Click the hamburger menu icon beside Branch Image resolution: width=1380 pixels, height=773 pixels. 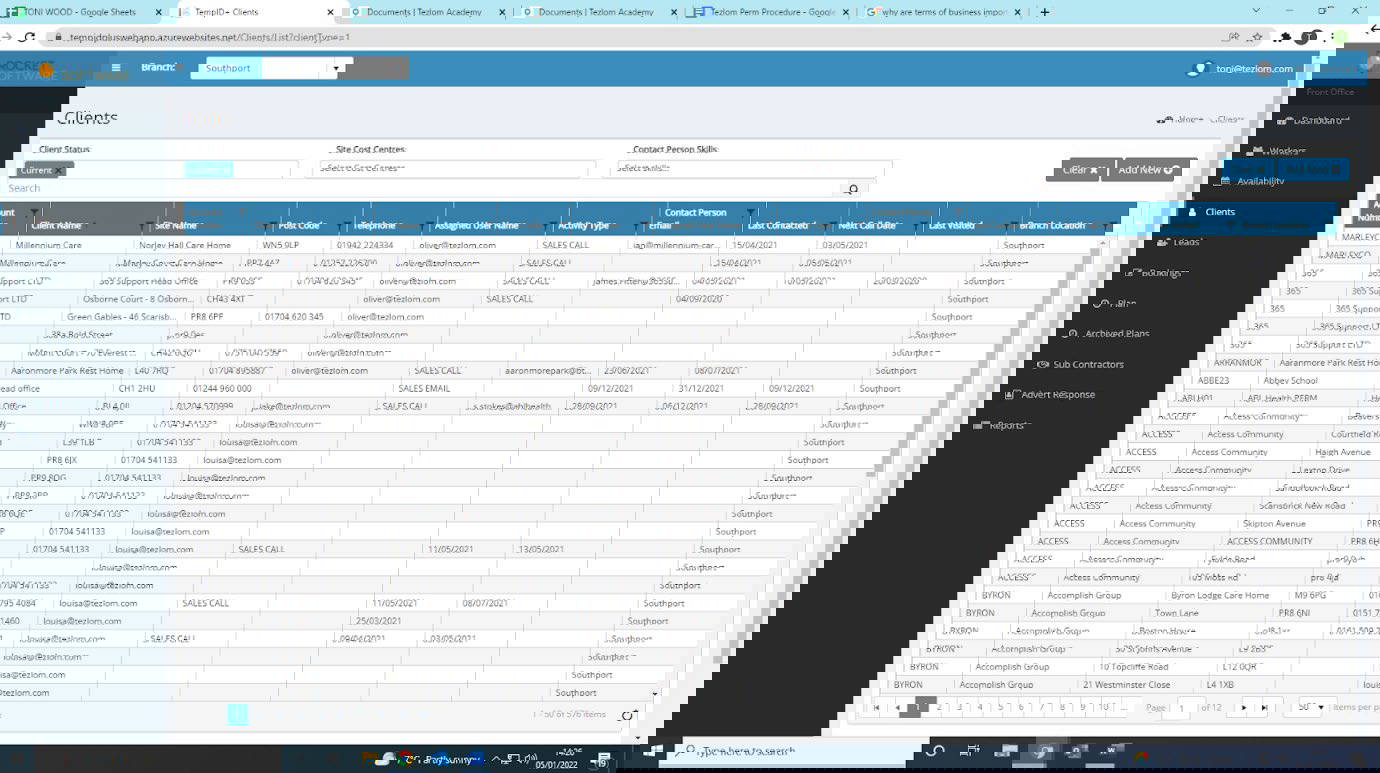(x=116, y=68)
